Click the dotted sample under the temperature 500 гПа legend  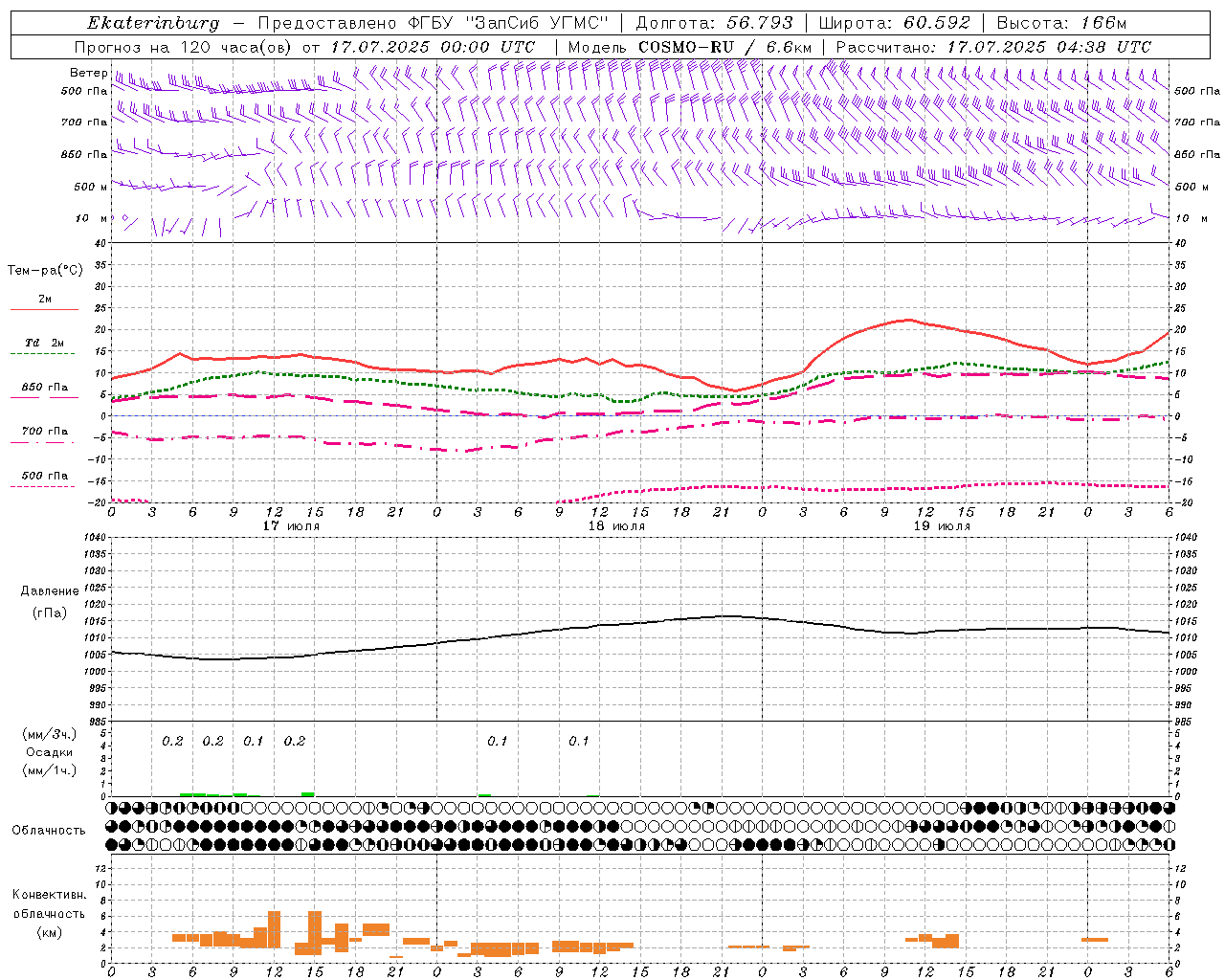[43, 487]
